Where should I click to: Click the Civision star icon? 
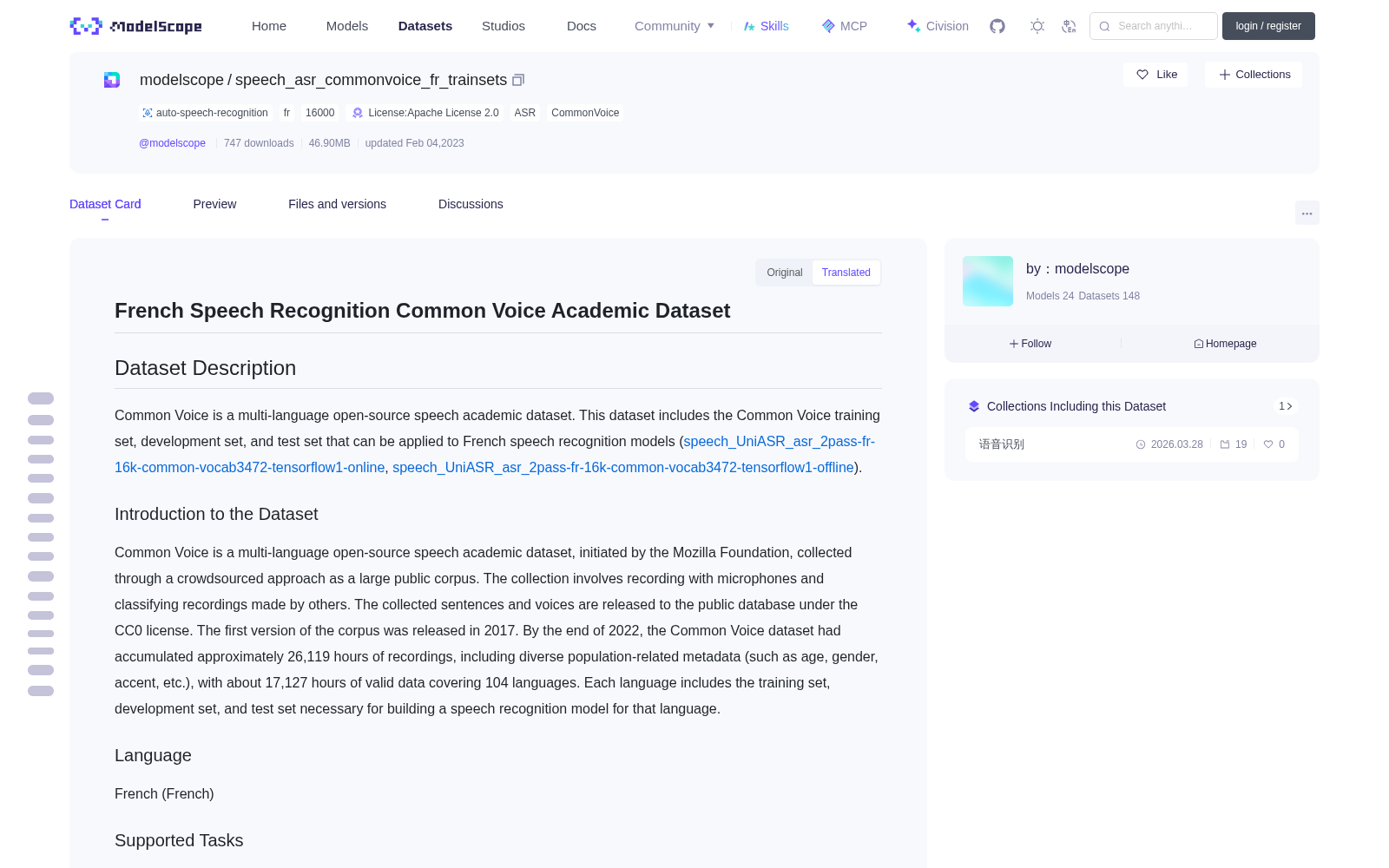pos(913,26)
